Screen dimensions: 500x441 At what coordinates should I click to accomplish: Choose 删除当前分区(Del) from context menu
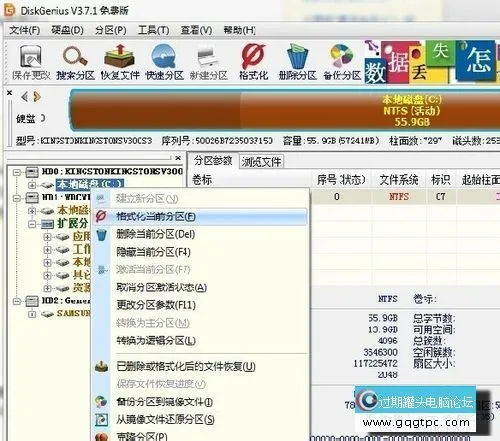pos(200,234)
